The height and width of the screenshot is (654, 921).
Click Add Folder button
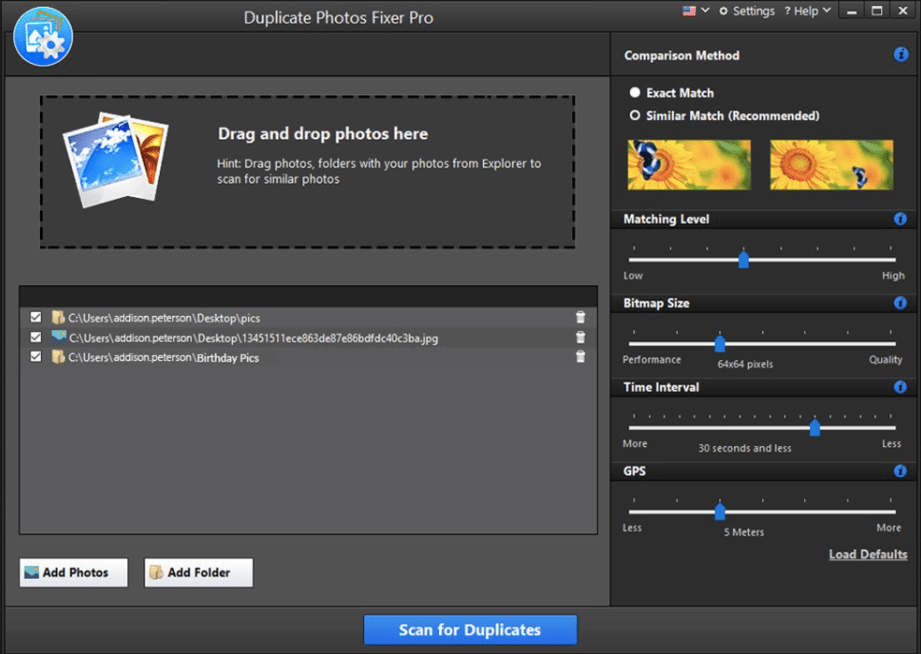(x=199, y=572)
